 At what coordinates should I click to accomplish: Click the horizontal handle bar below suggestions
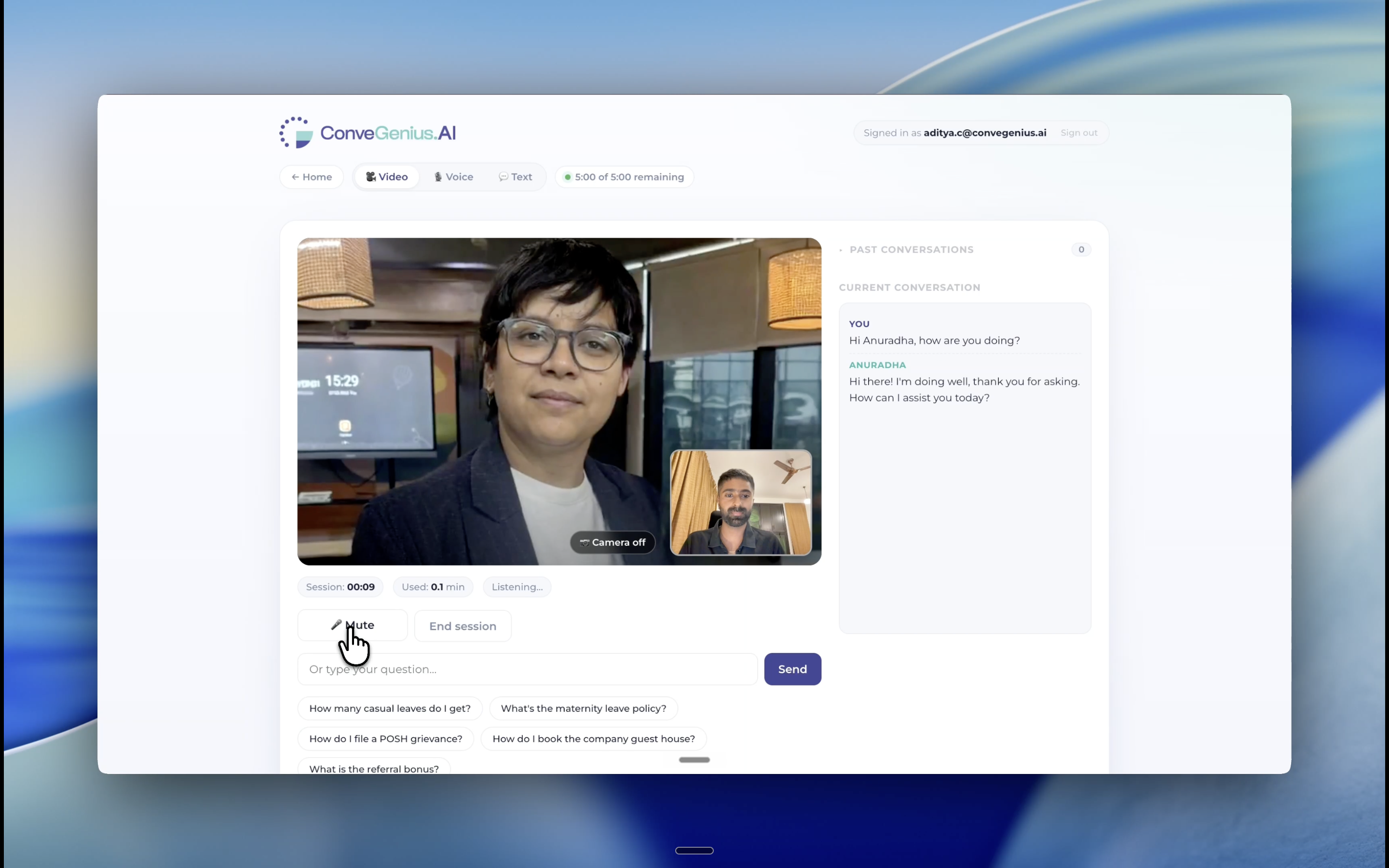click(694, 759)
